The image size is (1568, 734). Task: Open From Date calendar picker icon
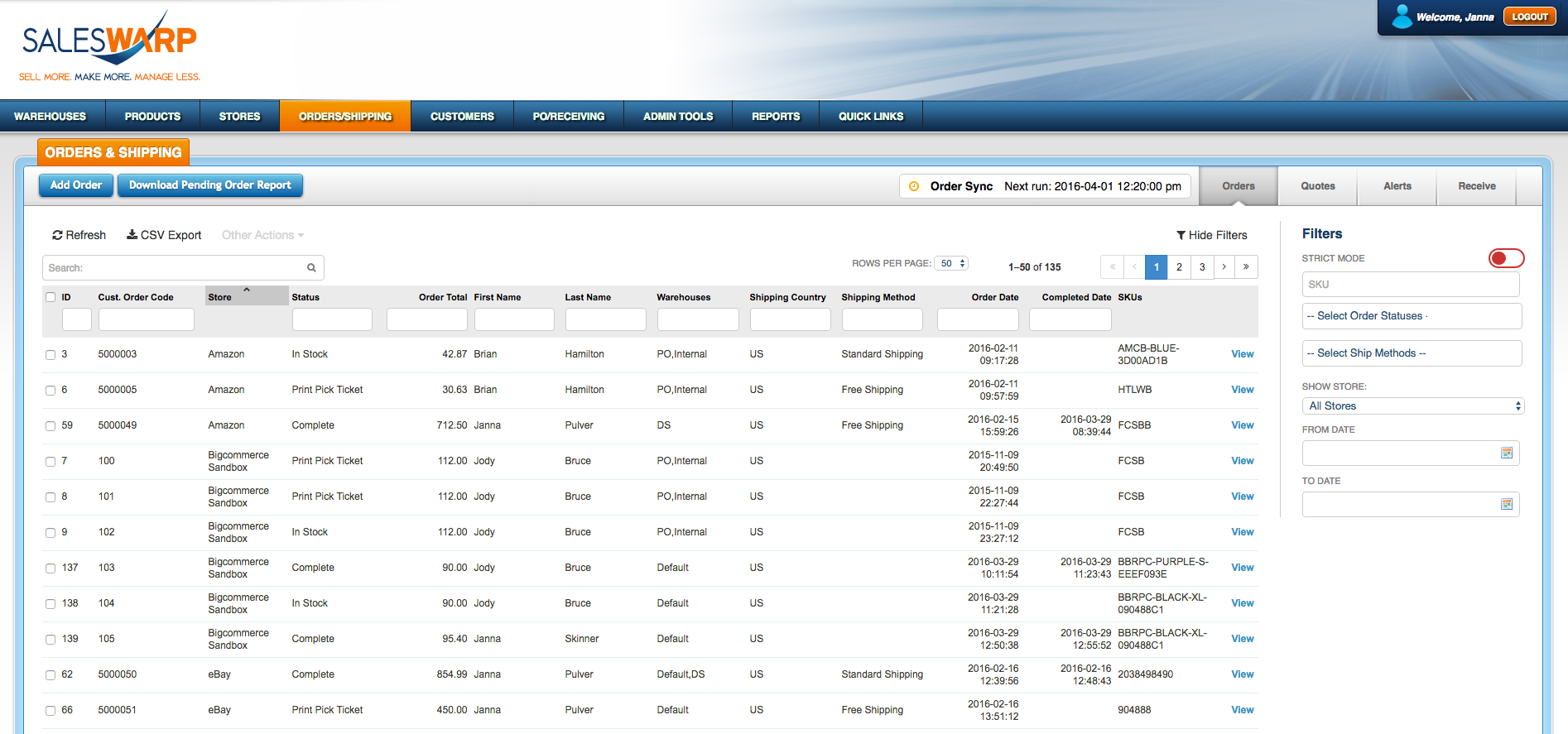(x=1507, y=453)
